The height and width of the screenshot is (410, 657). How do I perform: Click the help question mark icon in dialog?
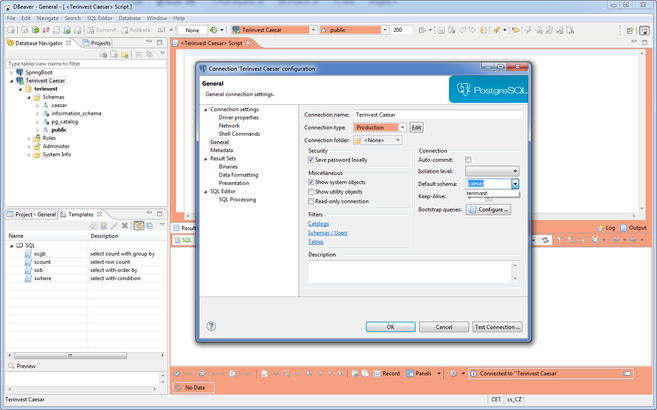tap(211, 326)
